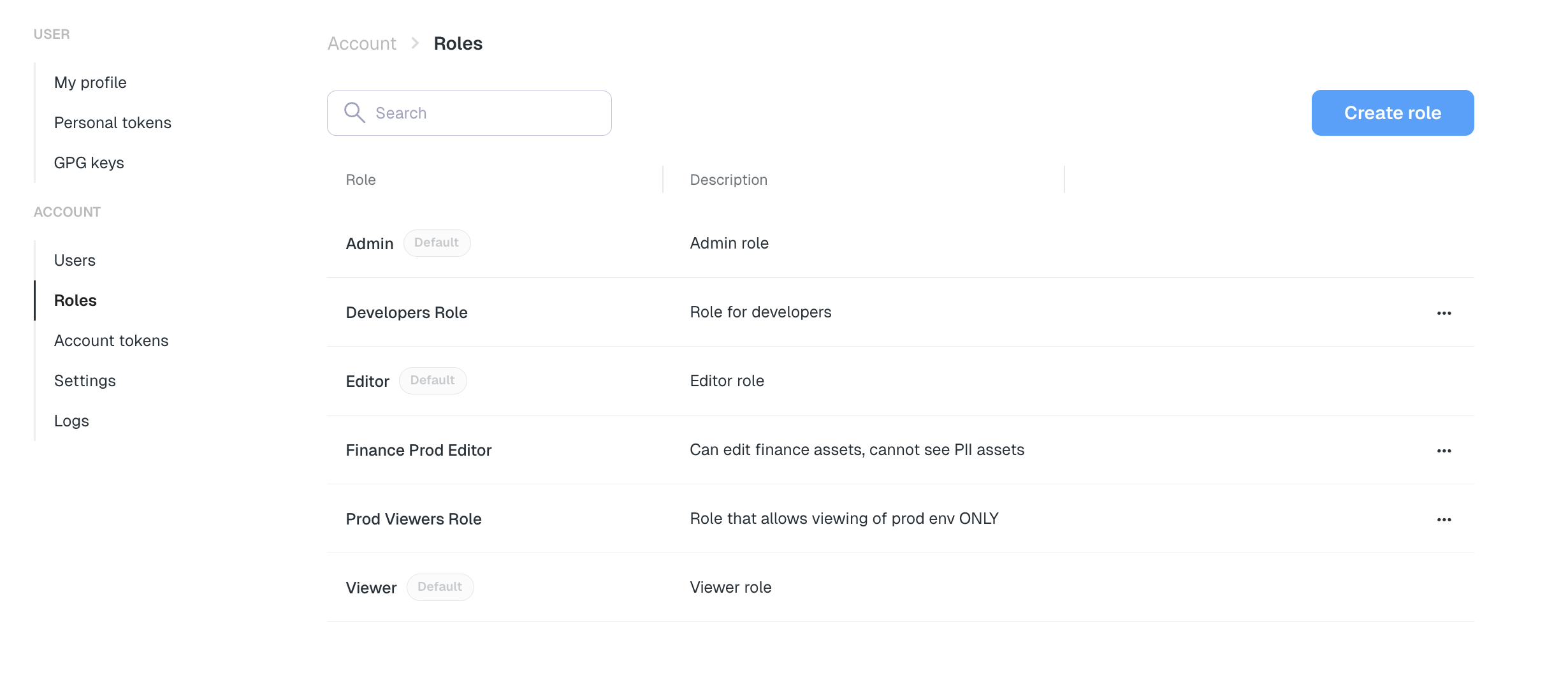Select Account tokens in sidebar
The image size is (1568, 673).
(112, 340)
